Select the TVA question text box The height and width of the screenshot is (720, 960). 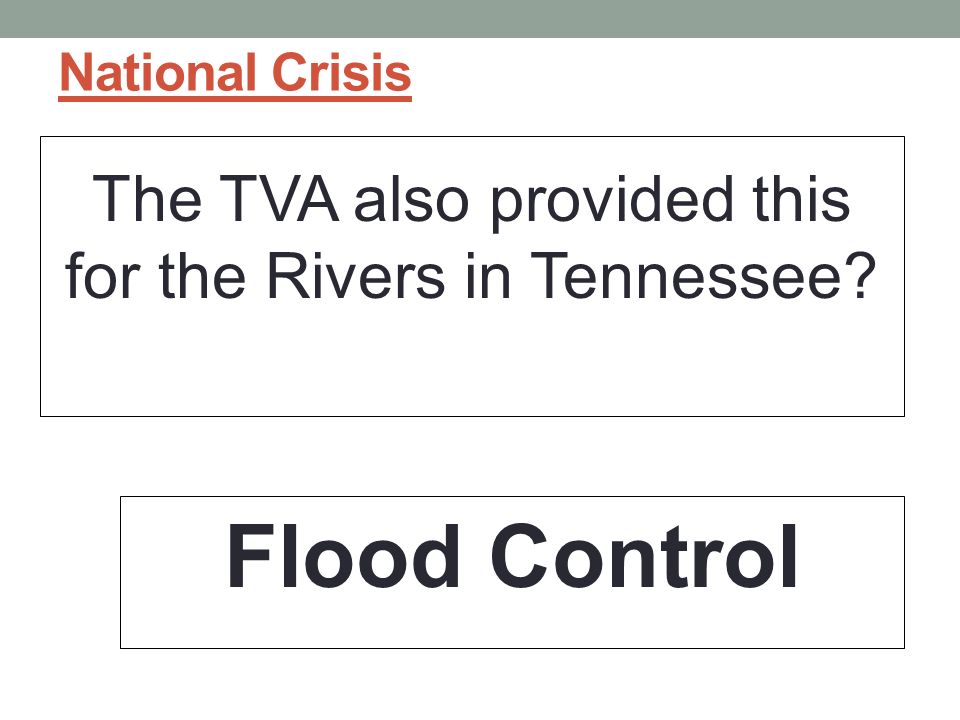(472, 276)
